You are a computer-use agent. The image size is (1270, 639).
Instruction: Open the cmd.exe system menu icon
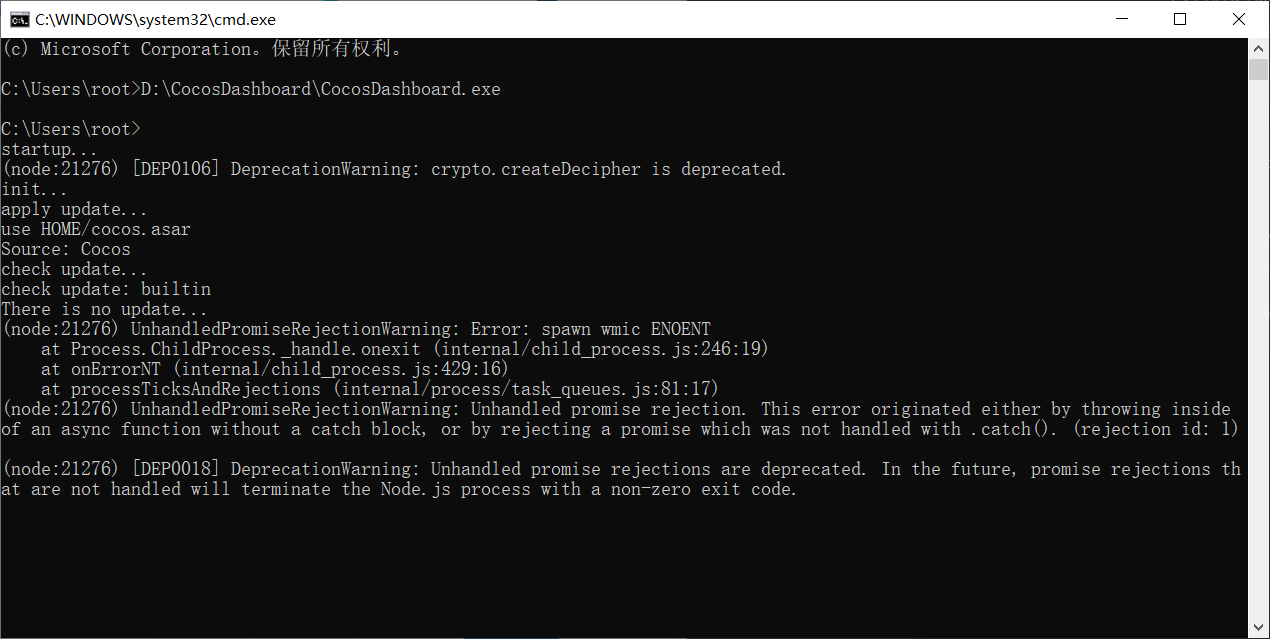[x=18, y=19]
